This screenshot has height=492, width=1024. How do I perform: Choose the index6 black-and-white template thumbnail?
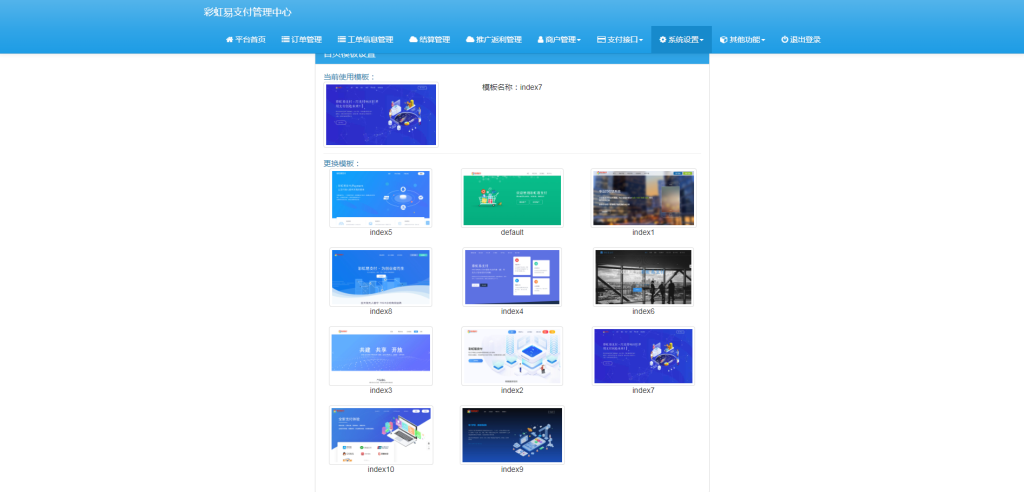tap(643, 277)
